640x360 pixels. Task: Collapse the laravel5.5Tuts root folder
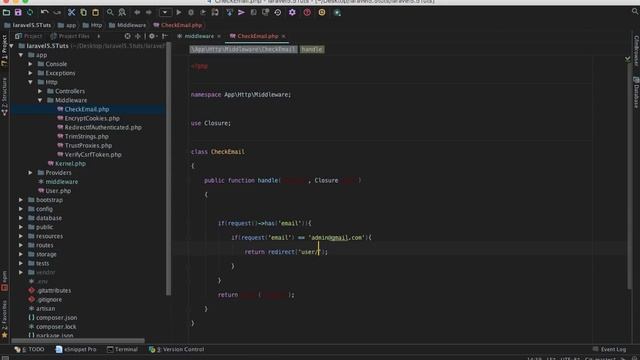[12, 46]
